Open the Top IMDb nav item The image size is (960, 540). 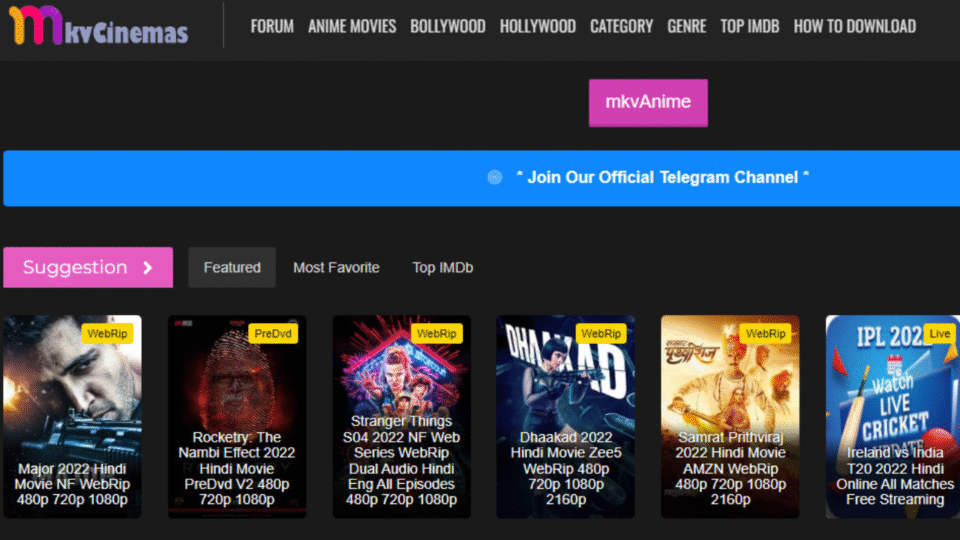749,26
